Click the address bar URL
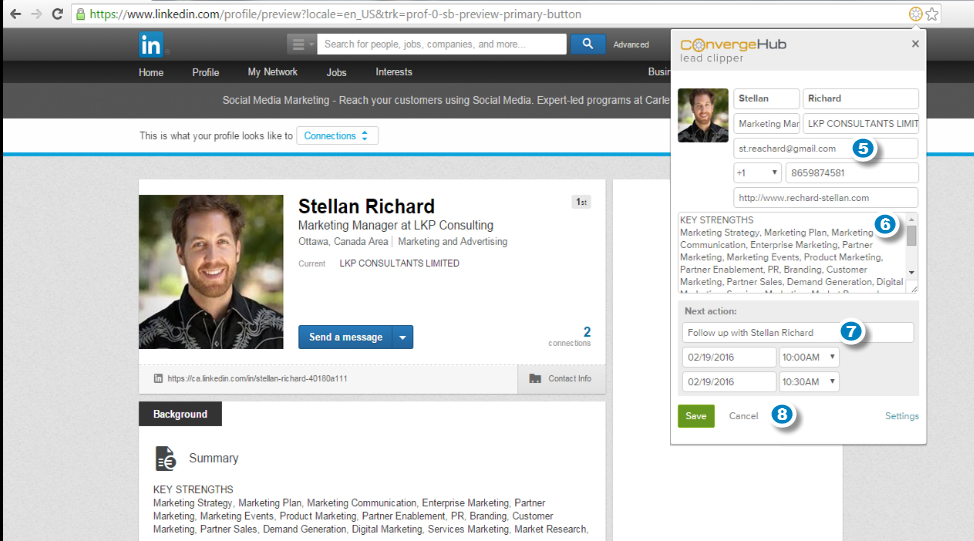The image size is (974, 541). pos(335,14)
